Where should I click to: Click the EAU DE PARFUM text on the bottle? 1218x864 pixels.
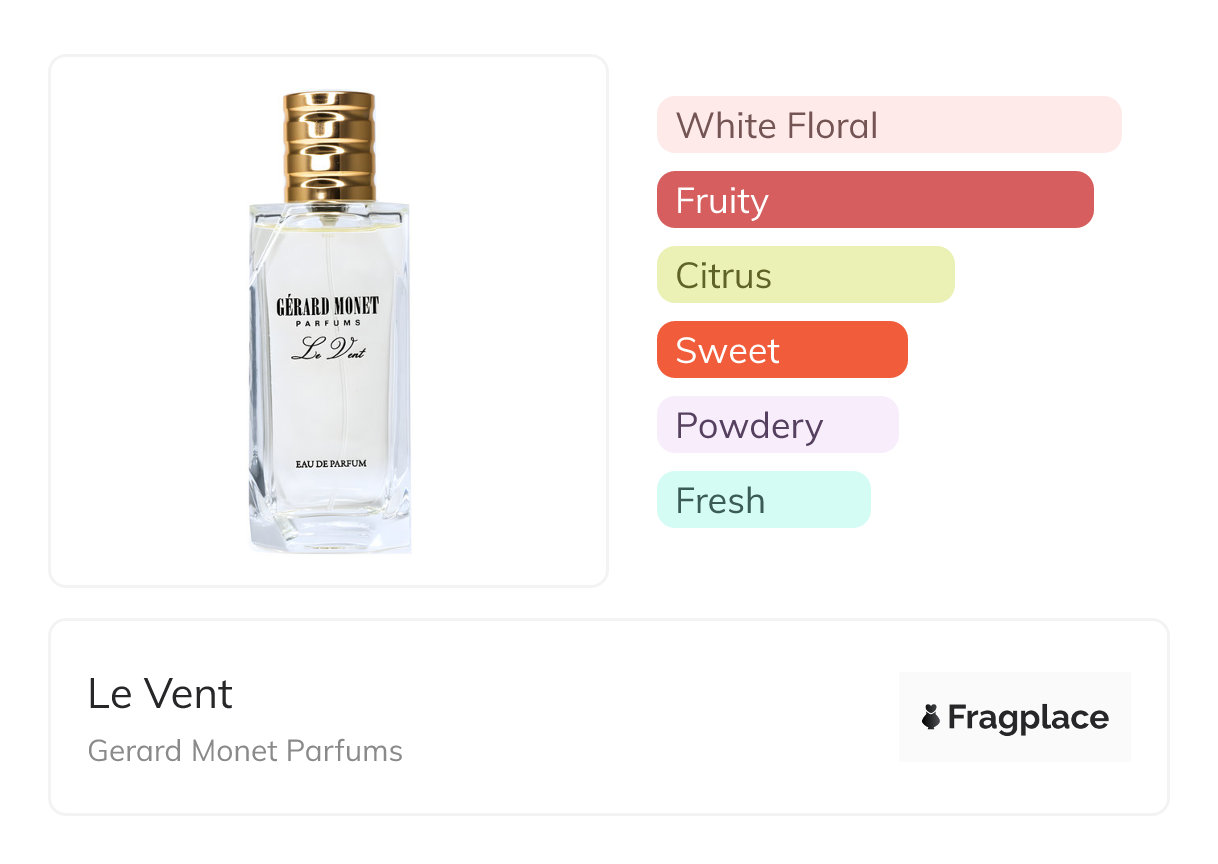[x=331, y=463]
